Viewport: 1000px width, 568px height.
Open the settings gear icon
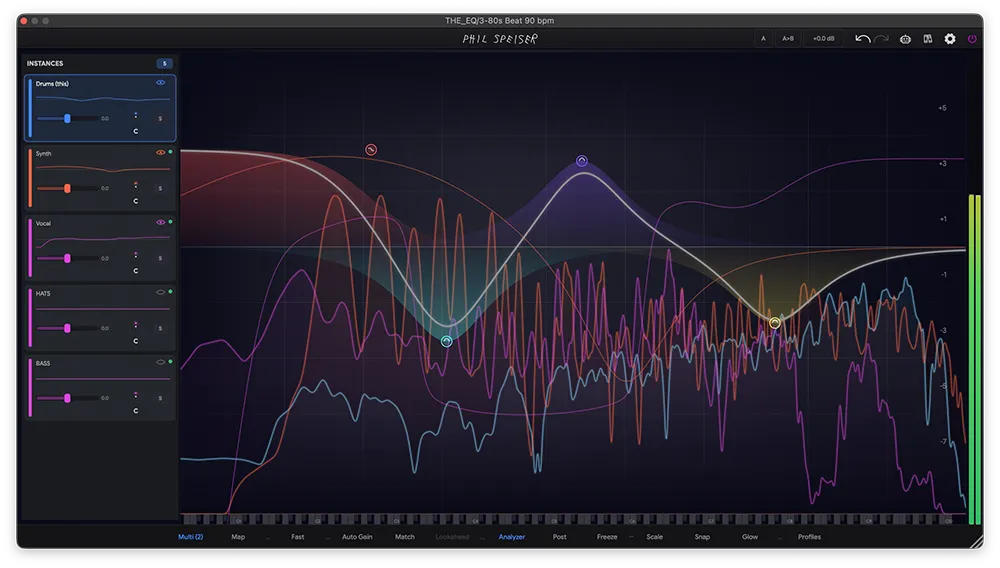click(950, 39)
